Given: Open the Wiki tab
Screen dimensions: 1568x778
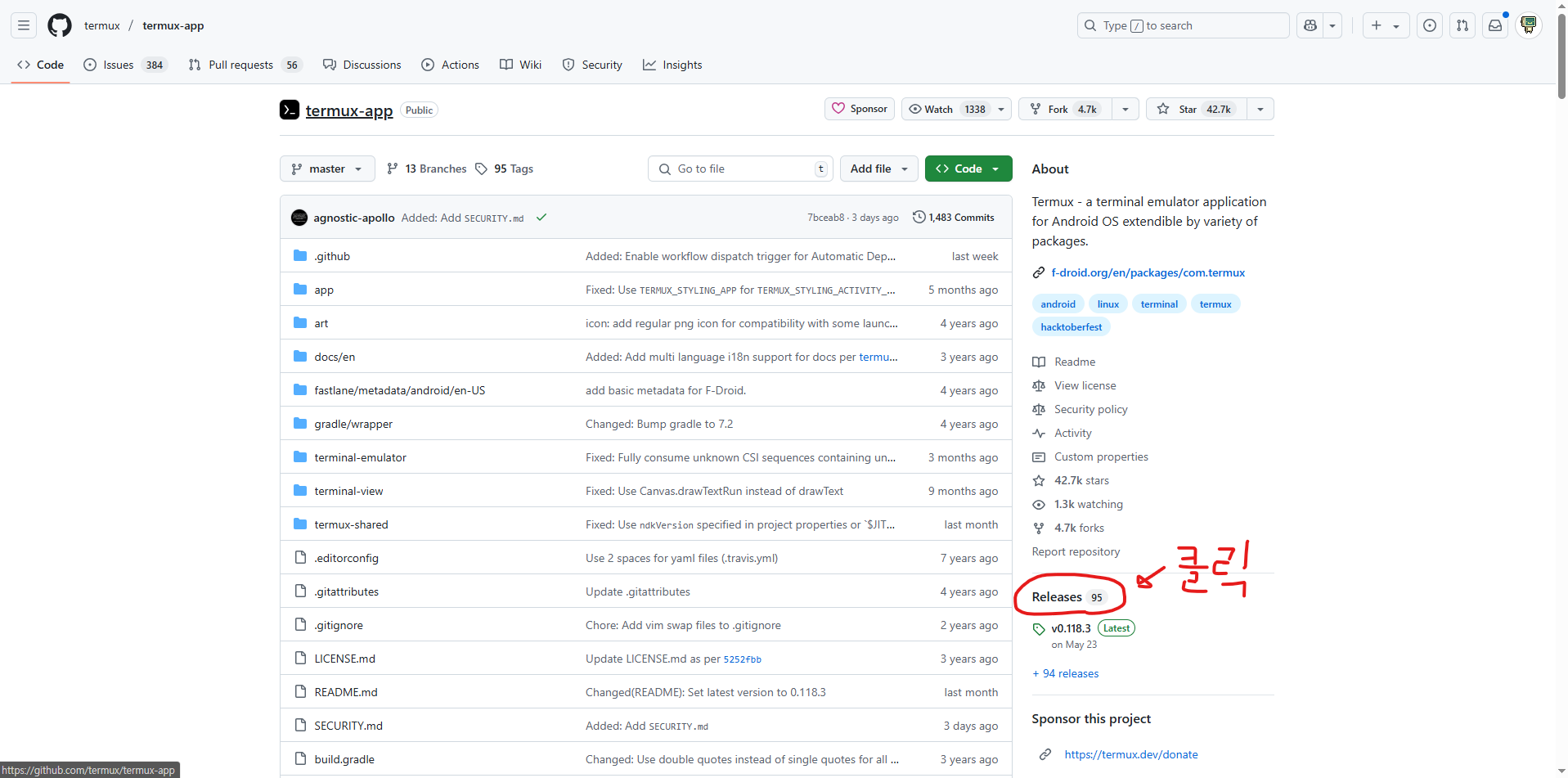Looking at the screenshot, I should [x=520, y=65].
